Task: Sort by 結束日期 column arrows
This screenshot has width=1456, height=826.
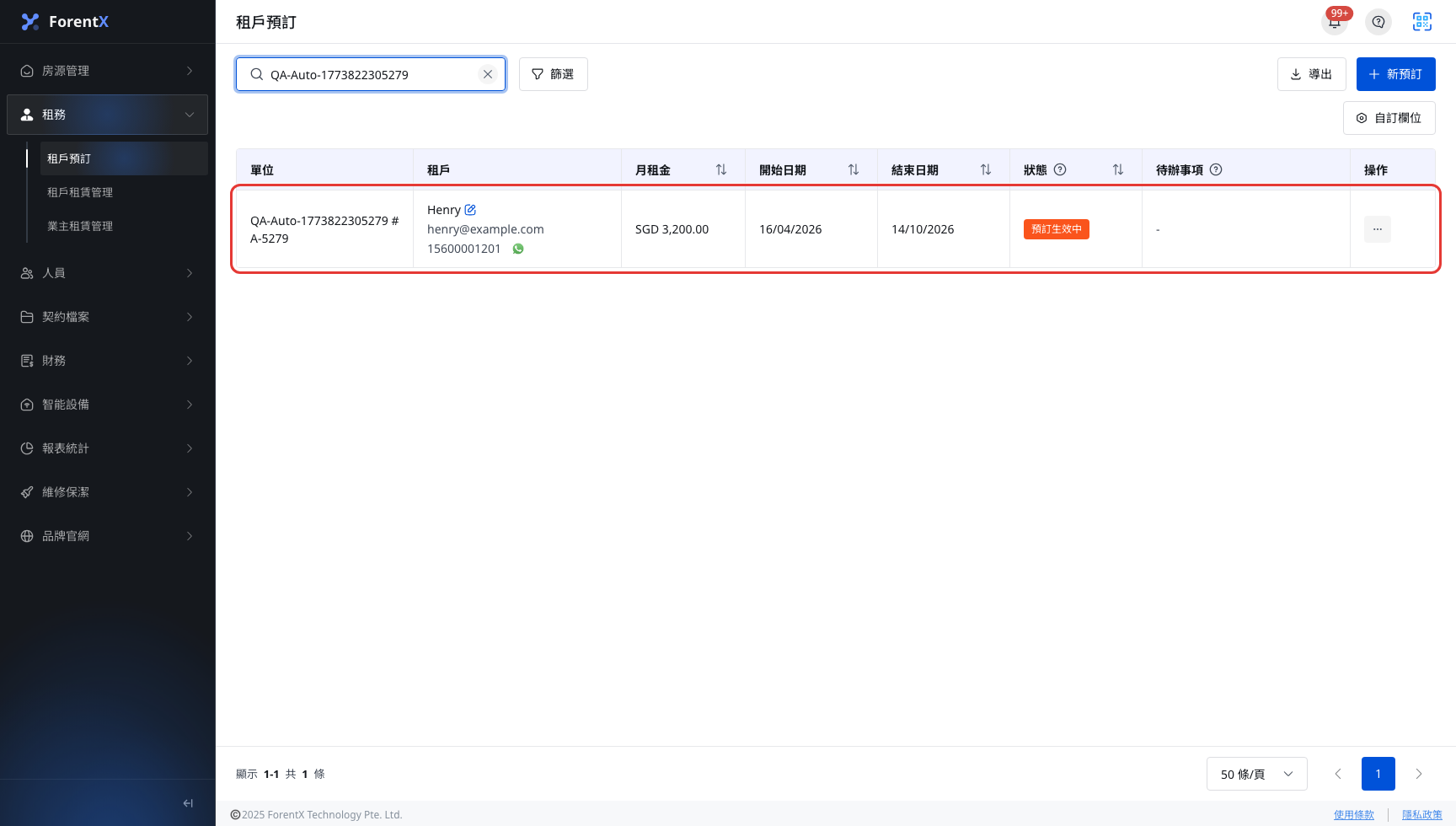Action: tap(986, 169)
